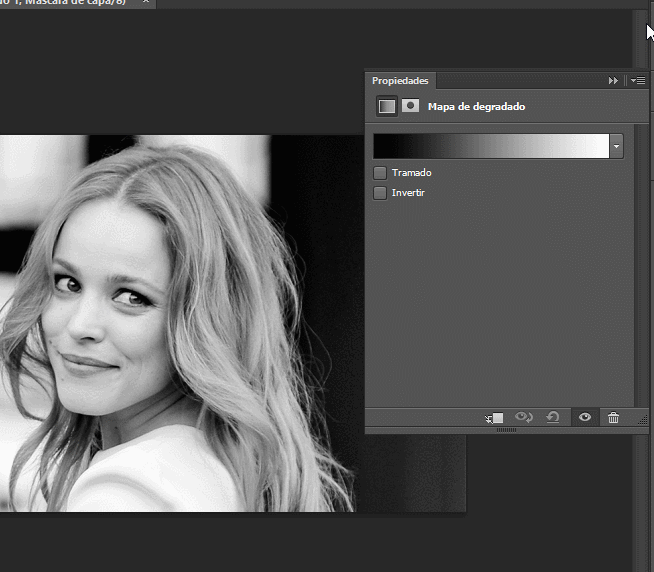
Task: Open the Propiedades panel options menu
Action: tap(638, 81)
